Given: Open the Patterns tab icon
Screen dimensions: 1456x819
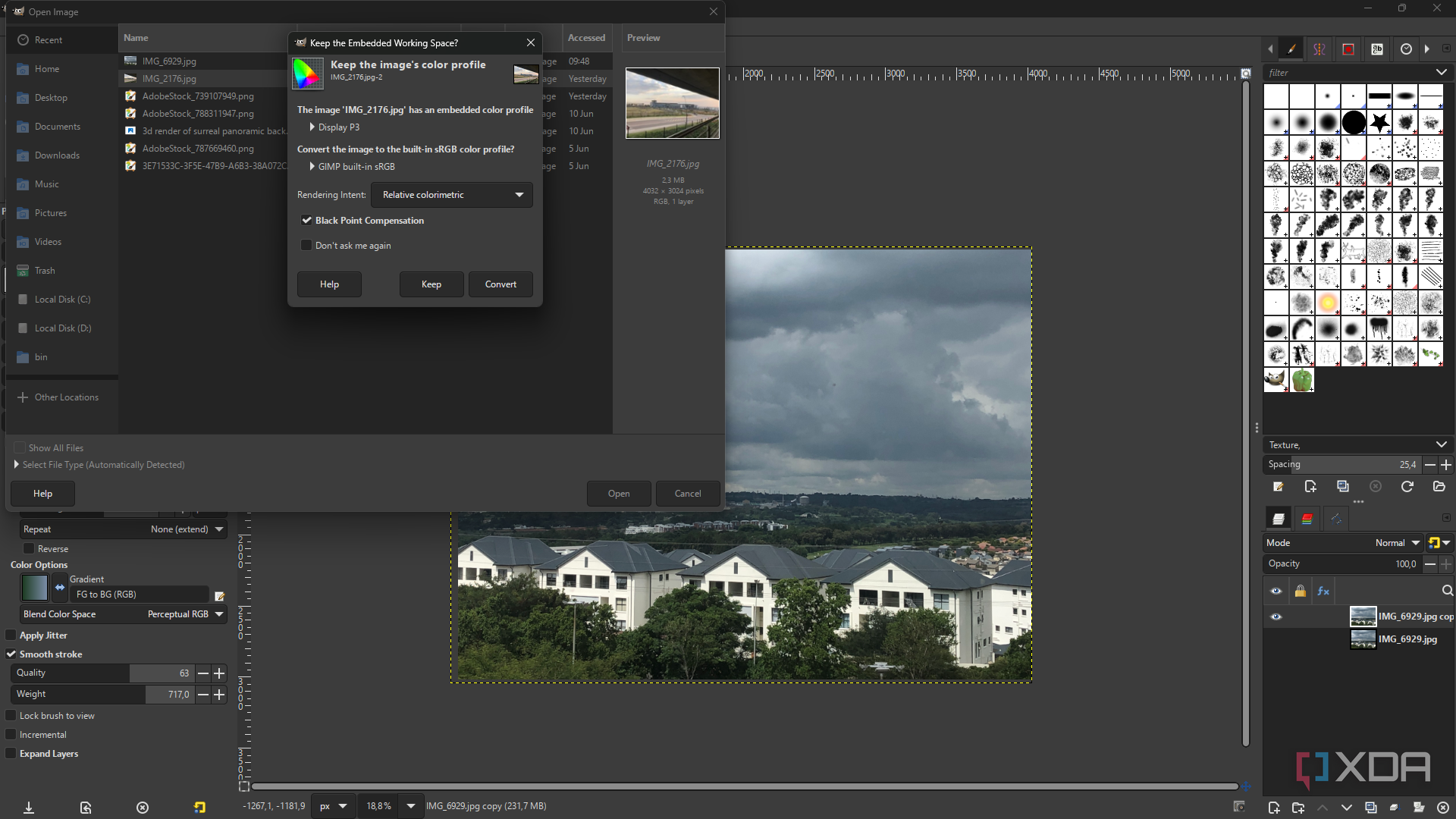Looking at the screenshot, I should point(1348,49).
